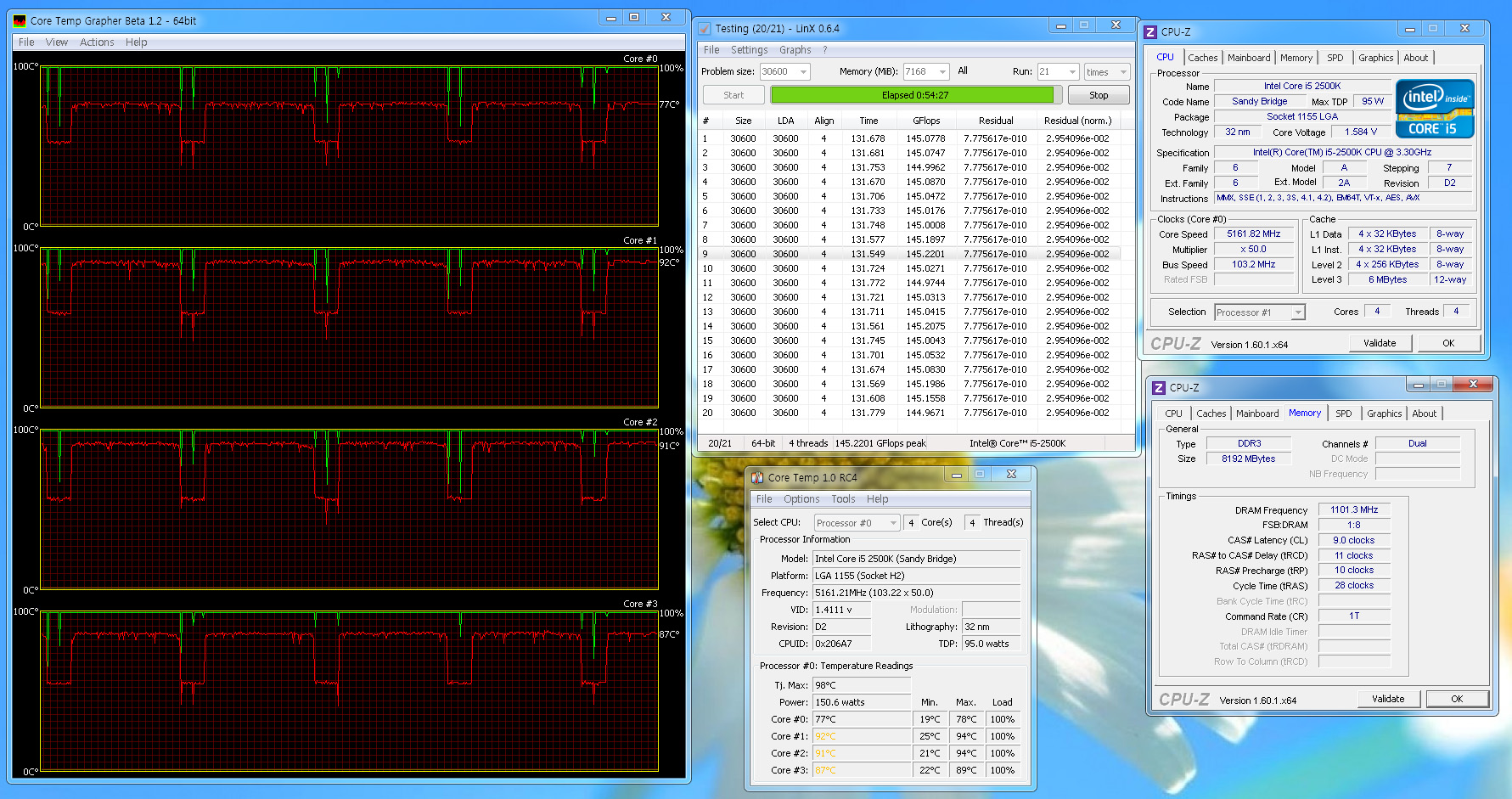Open View menu in Core Temp Grapher
This screenshot has width=1512, height=799.
(x=57, y=42)
